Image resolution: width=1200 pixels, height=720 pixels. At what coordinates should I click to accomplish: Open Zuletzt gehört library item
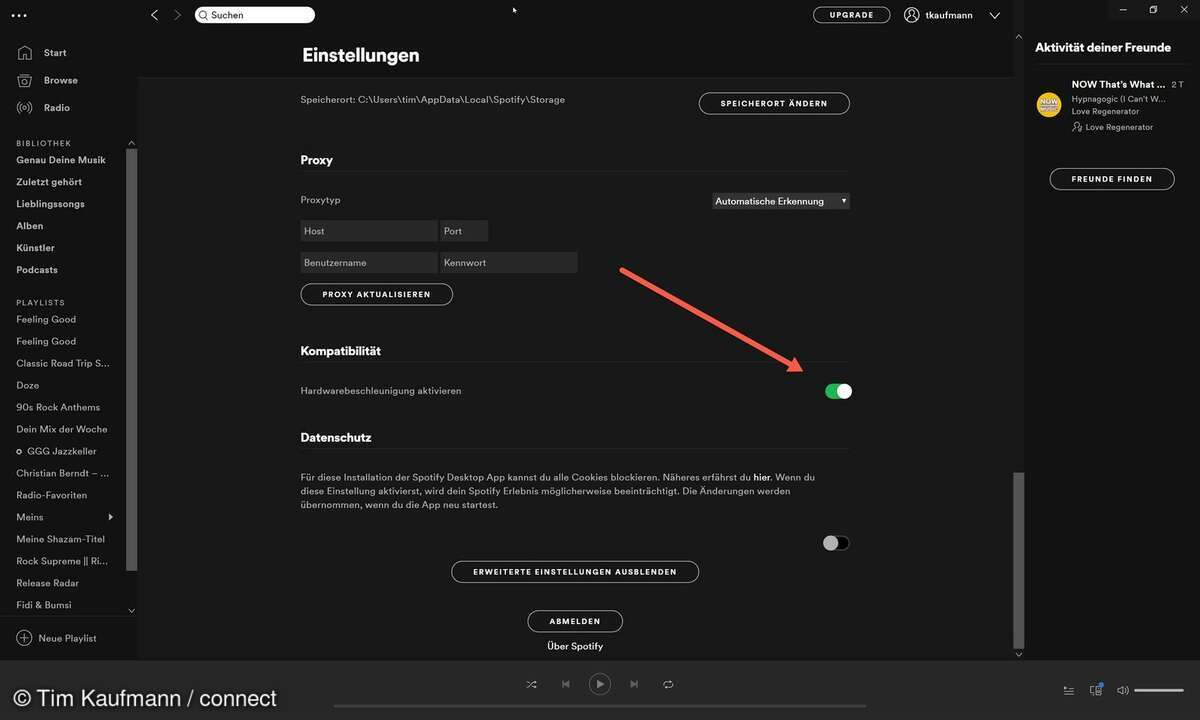point(49,182)
